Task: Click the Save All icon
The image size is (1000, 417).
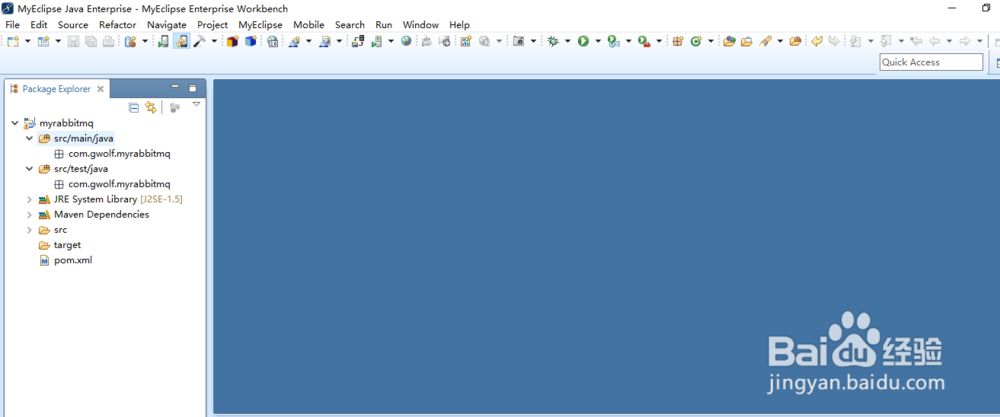Action: [x=91, y=41]
